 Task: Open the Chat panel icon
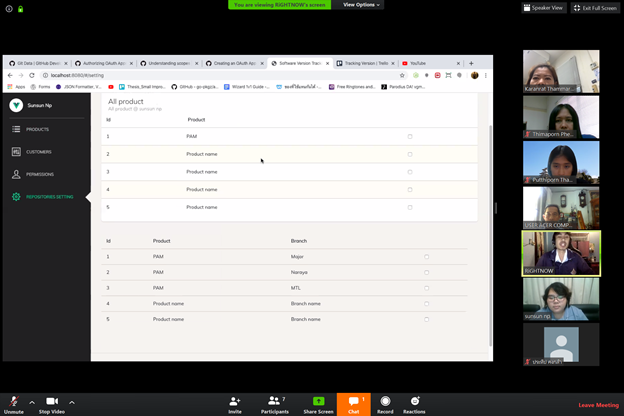pyautogui.click(x=353, y=400)
